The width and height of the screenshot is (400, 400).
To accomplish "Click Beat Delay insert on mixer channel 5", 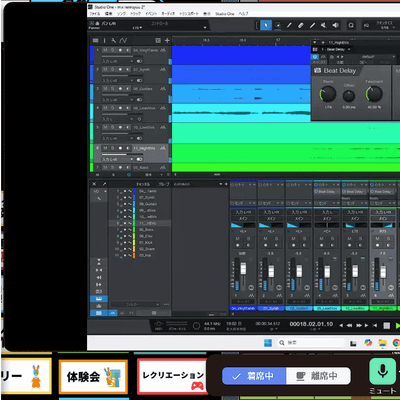I will tap(355, 192).
